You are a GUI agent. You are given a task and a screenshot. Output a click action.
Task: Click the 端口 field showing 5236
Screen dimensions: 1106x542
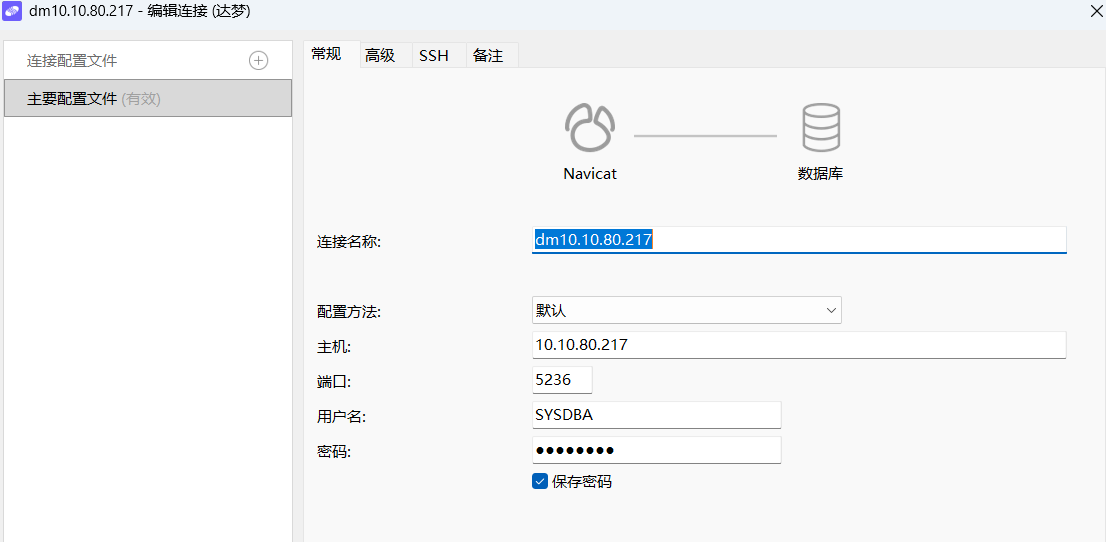click(x=562, y=380)
